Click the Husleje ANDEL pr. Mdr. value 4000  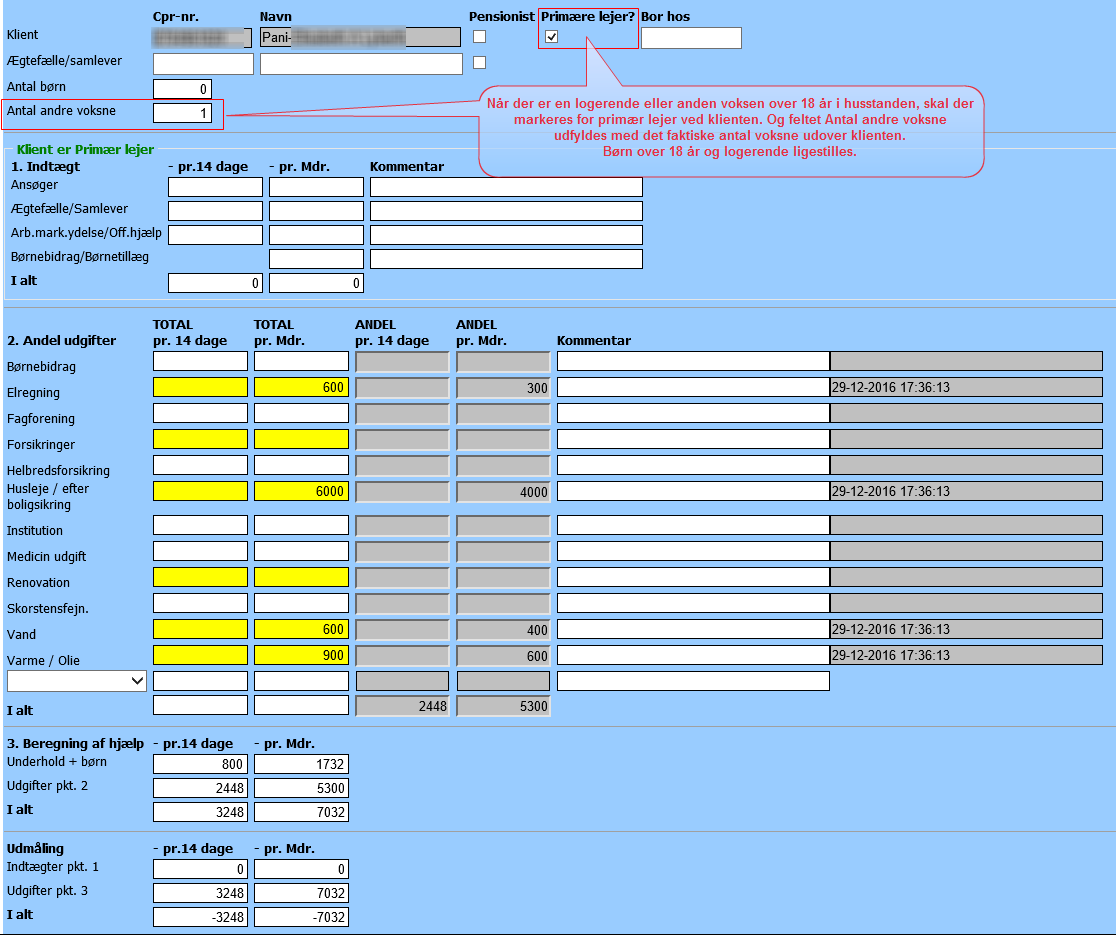503,492
